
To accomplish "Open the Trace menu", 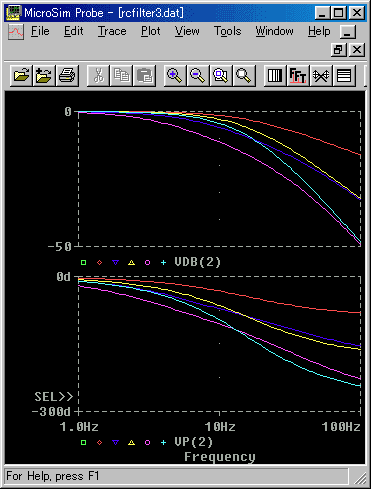I will coord(112,31).
